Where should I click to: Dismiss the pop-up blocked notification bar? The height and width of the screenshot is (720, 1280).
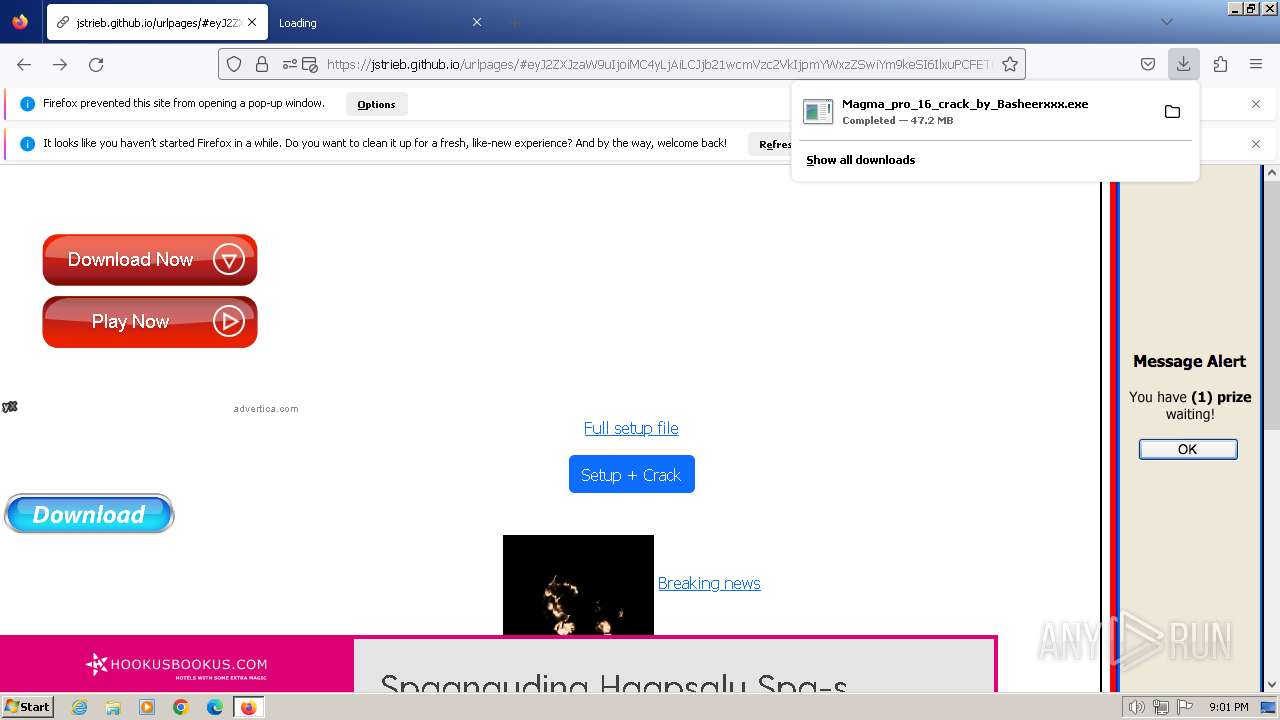click(1256, 104)
